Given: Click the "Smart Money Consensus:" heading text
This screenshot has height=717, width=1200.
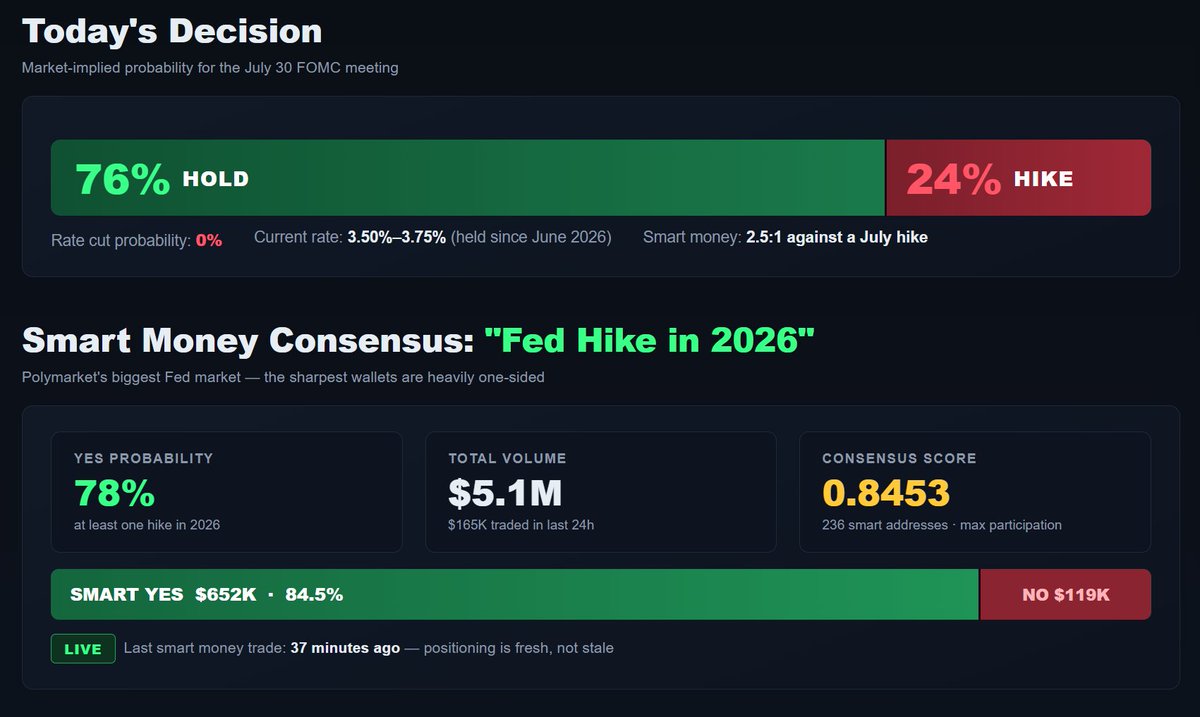Looking at the screenshot, I should (x=248, y=341).
